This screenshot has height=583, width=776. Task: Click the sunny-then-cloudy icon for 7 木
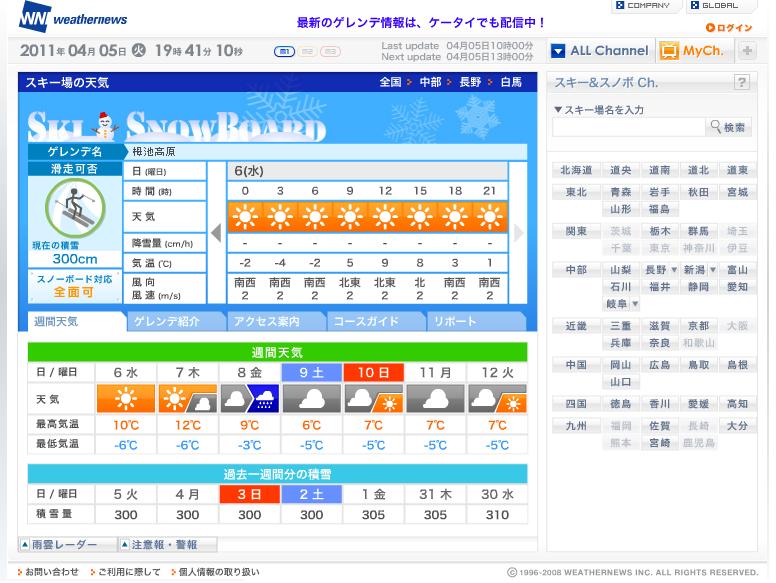click(188, 399)
